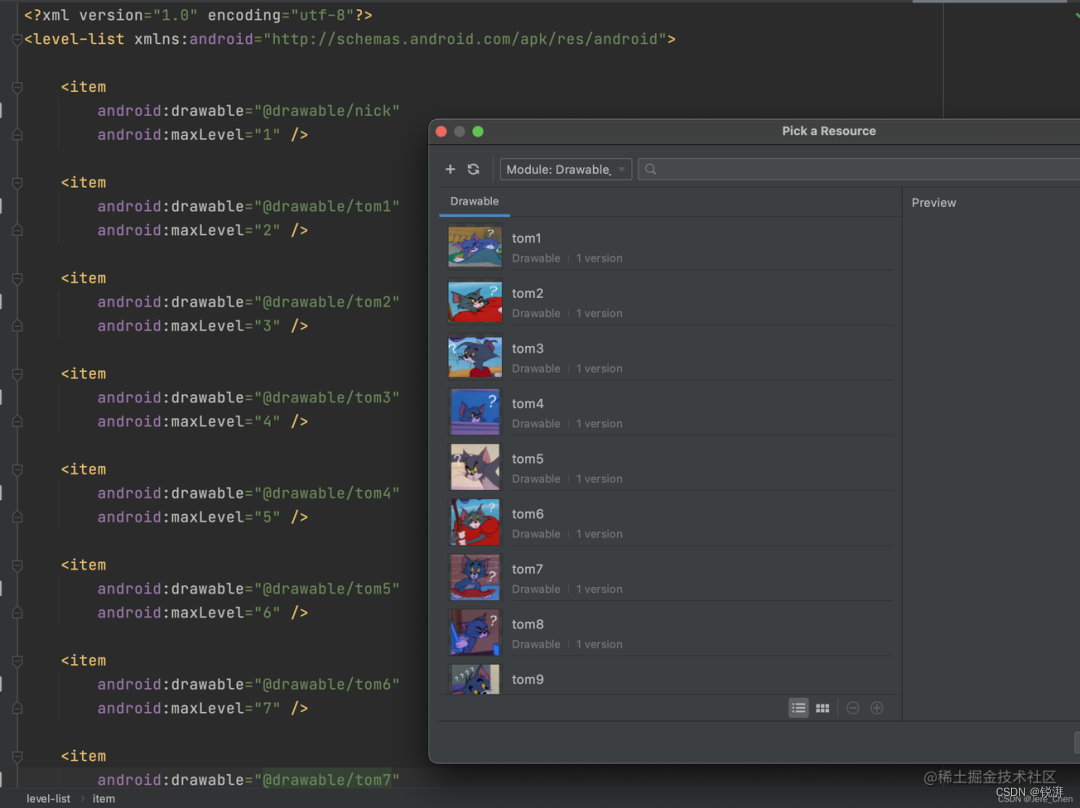Choose the tom4 thumbnail image

point(475,412)
